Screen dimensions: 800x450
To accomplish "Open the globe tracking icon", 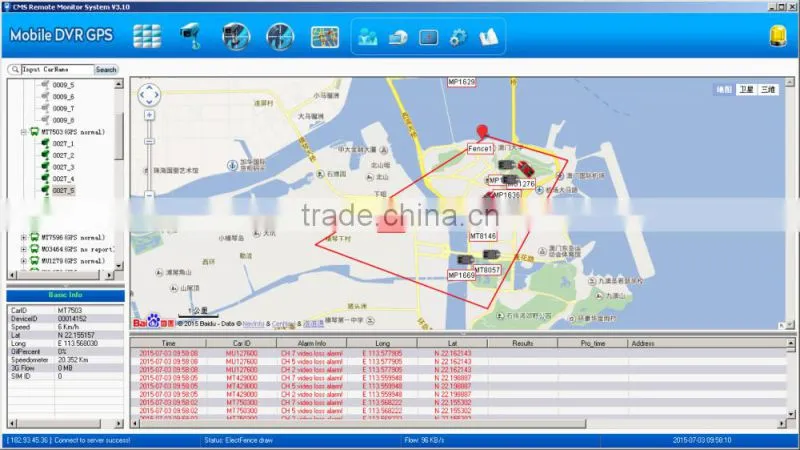I will [280, 36].
